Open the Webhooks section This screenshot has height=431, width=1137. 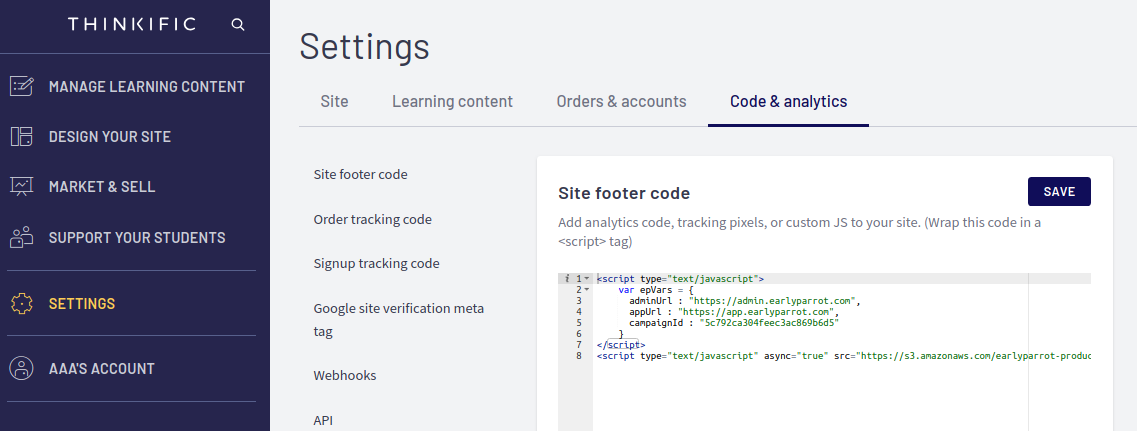344,376
